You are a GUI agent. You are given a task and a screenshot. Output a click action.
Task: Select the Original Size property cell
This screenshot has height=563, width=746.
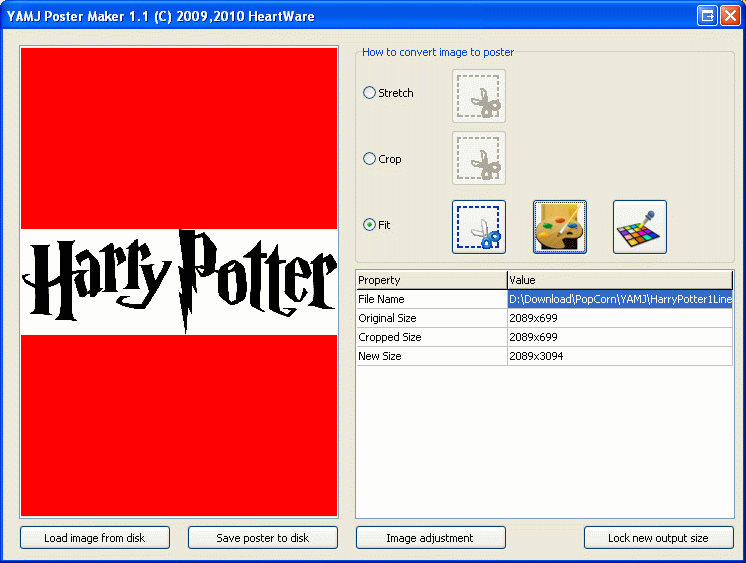[x=432, y=318]
